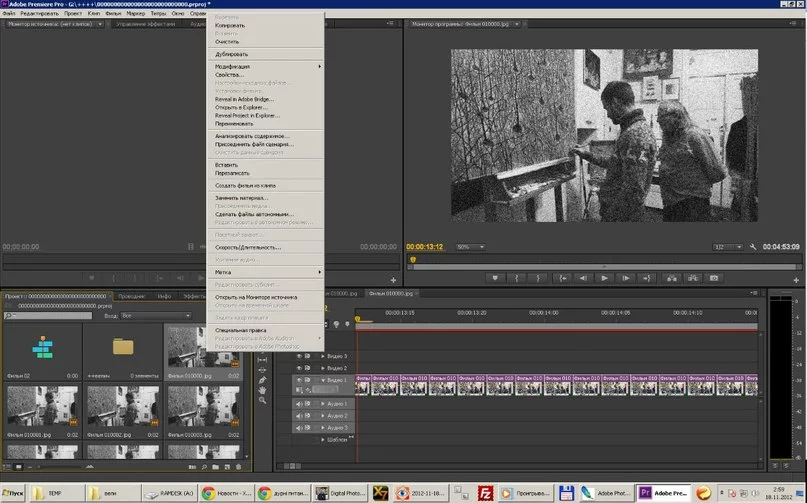Open the Метка submenu
The height and width of the screenshot is (503, 807).
[266, 272]
